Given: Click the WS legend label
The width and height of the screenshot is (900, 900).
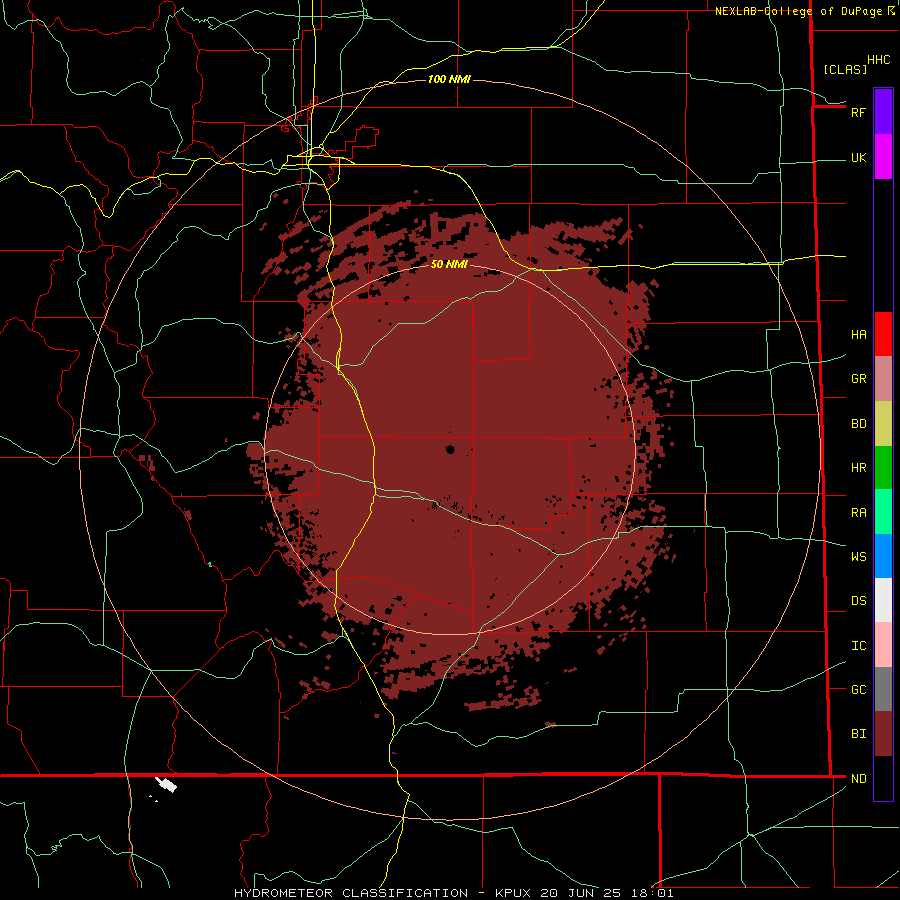Looking at the screenshot, I should click(858, 557).
